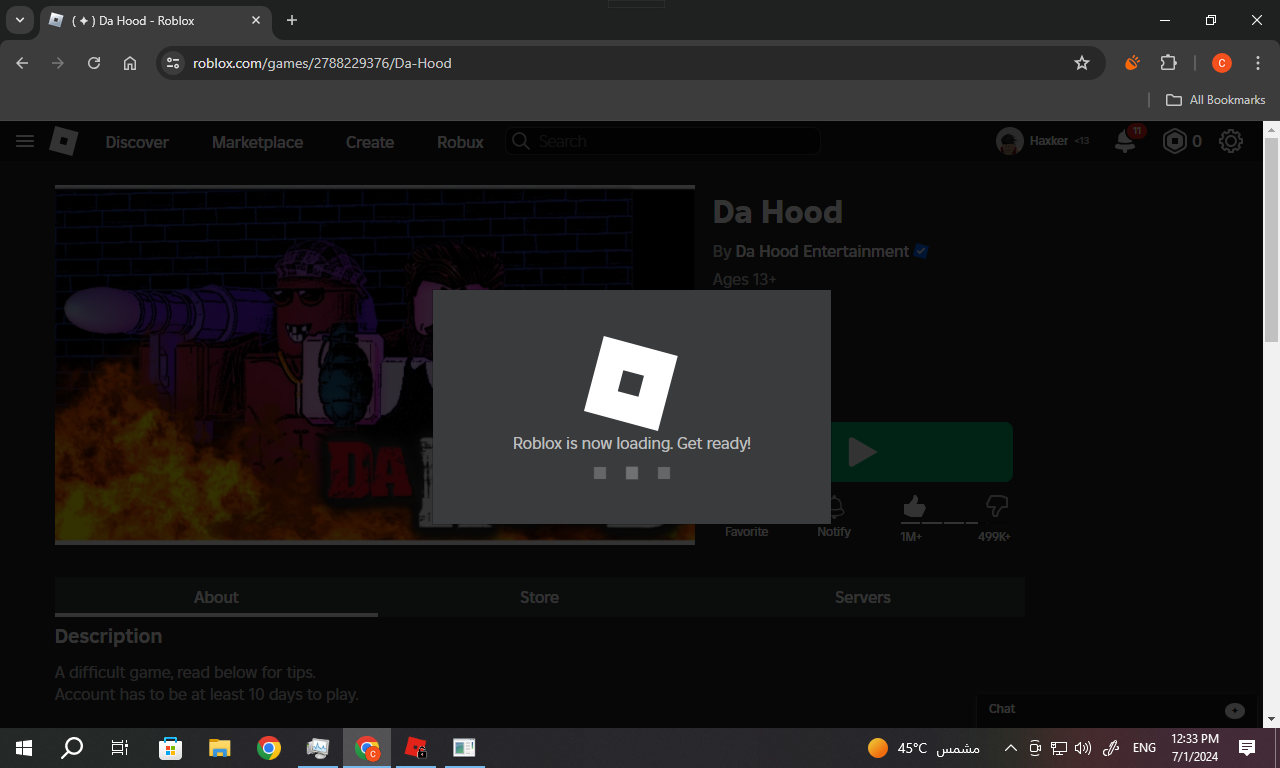Click the Da Hood game thumbnail
This screenshot has width=1280, height=768.
tap(375, 366)
